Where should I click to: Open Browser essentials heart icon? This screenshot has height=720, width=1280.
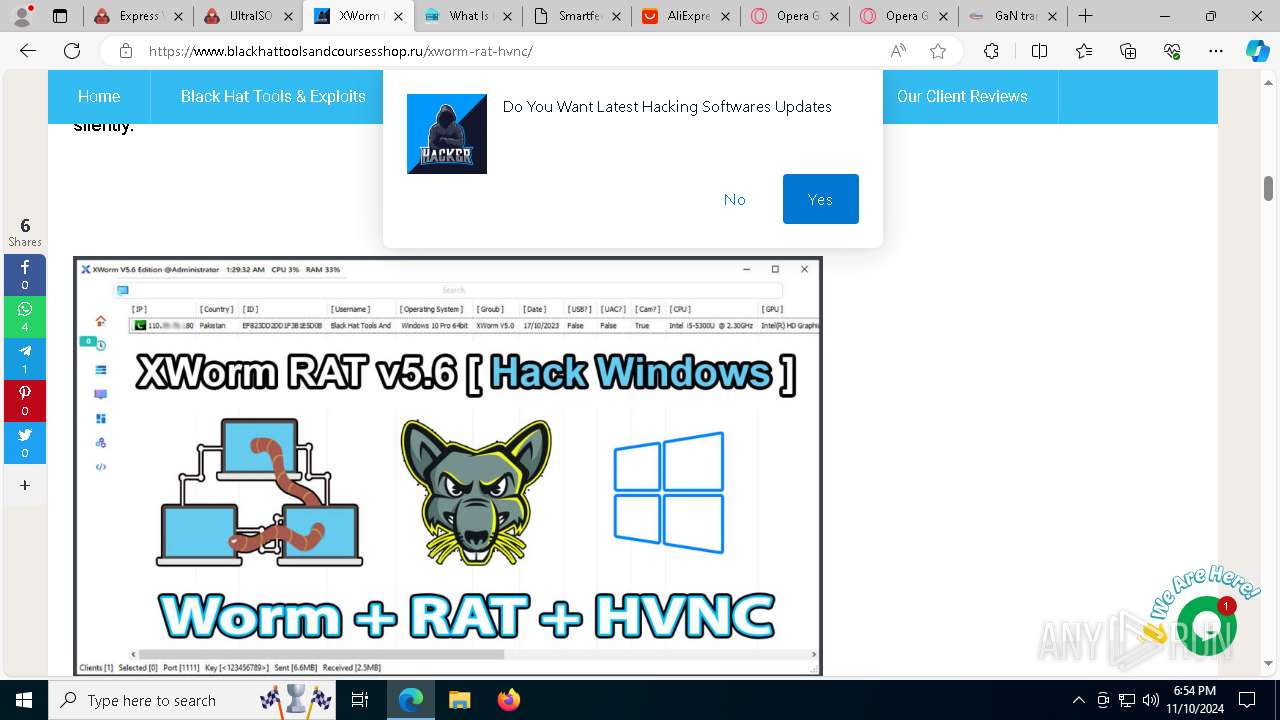click(x=1172, y=51)
